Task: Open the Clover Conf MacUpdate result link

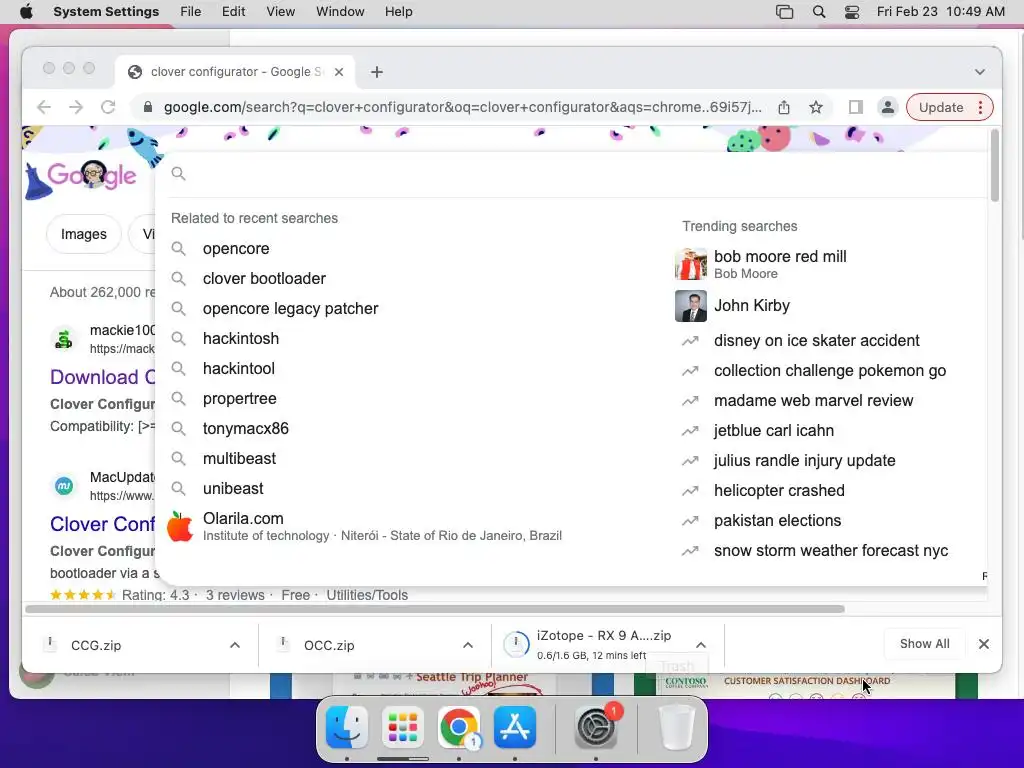Action: tap(103, 524)
